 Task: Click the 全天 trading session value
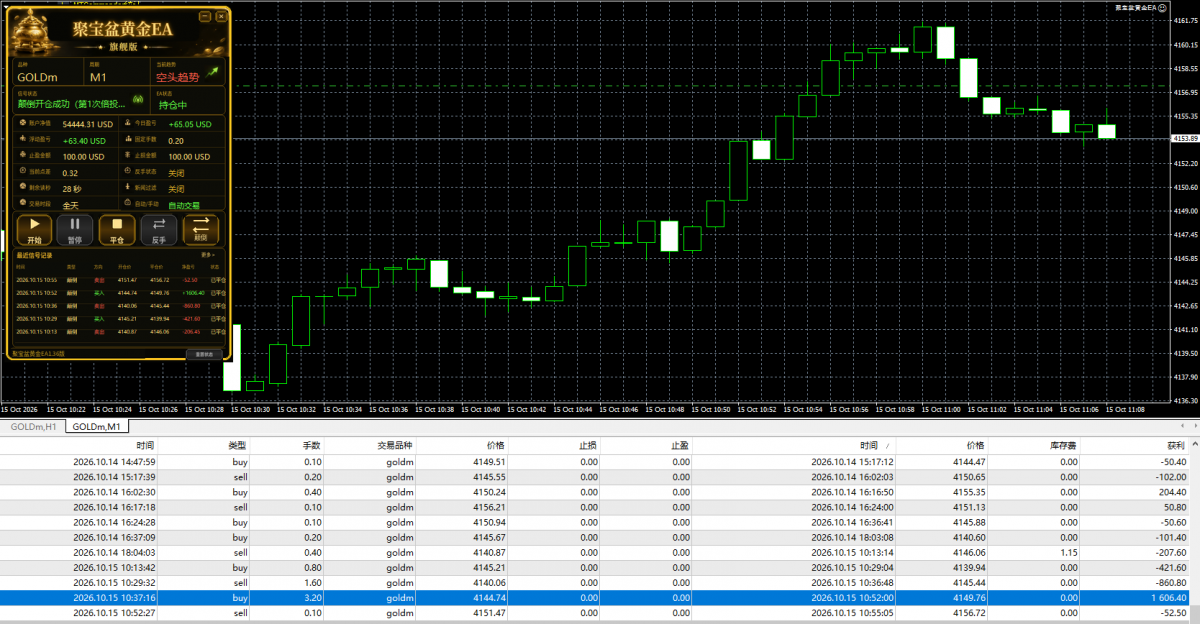70,205
